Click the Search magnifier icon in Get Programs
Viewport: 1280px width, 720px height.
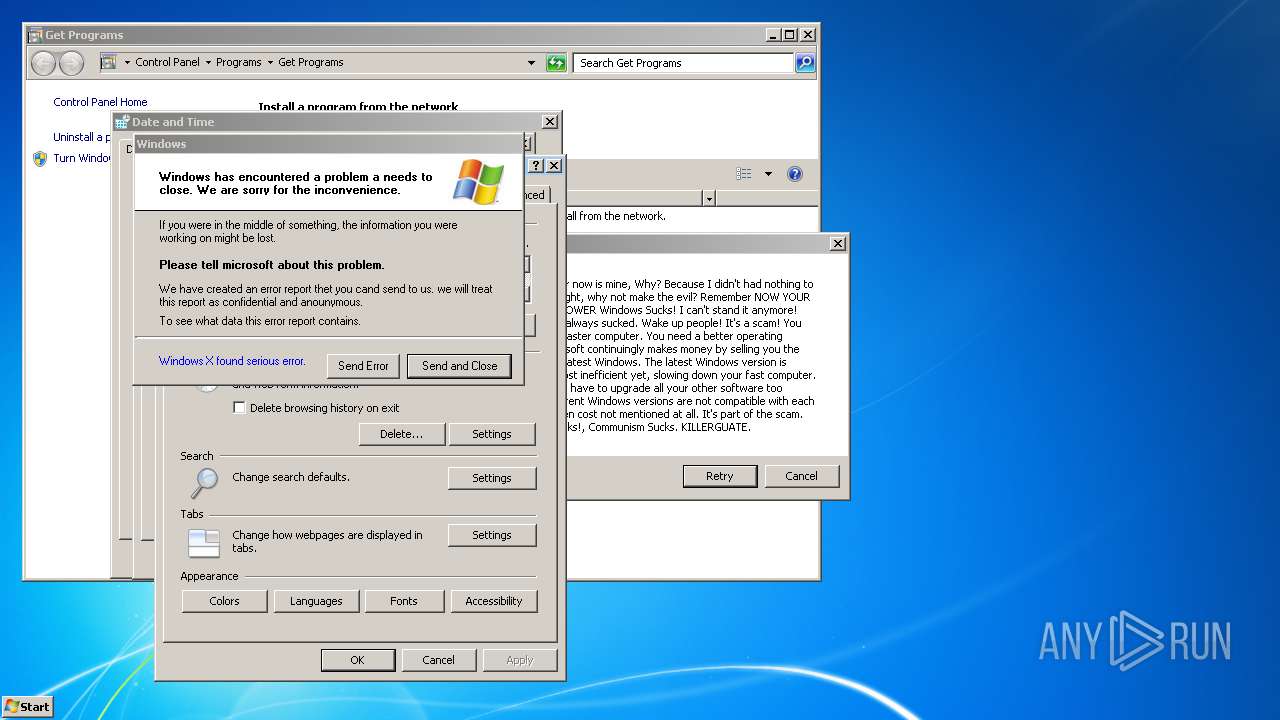(805, 63)
